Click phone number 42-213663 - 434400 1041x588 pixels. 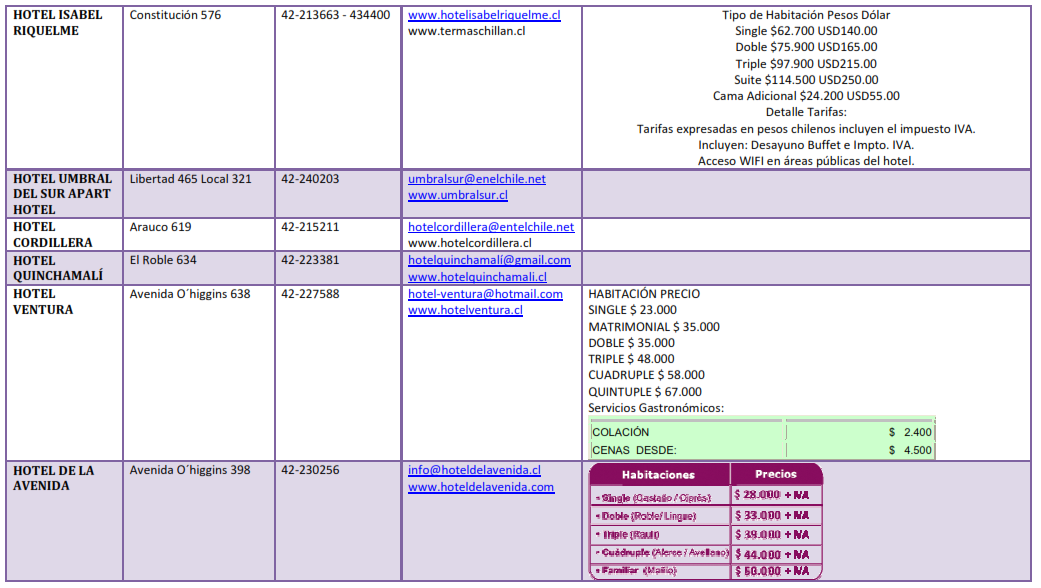click(335, 15)
